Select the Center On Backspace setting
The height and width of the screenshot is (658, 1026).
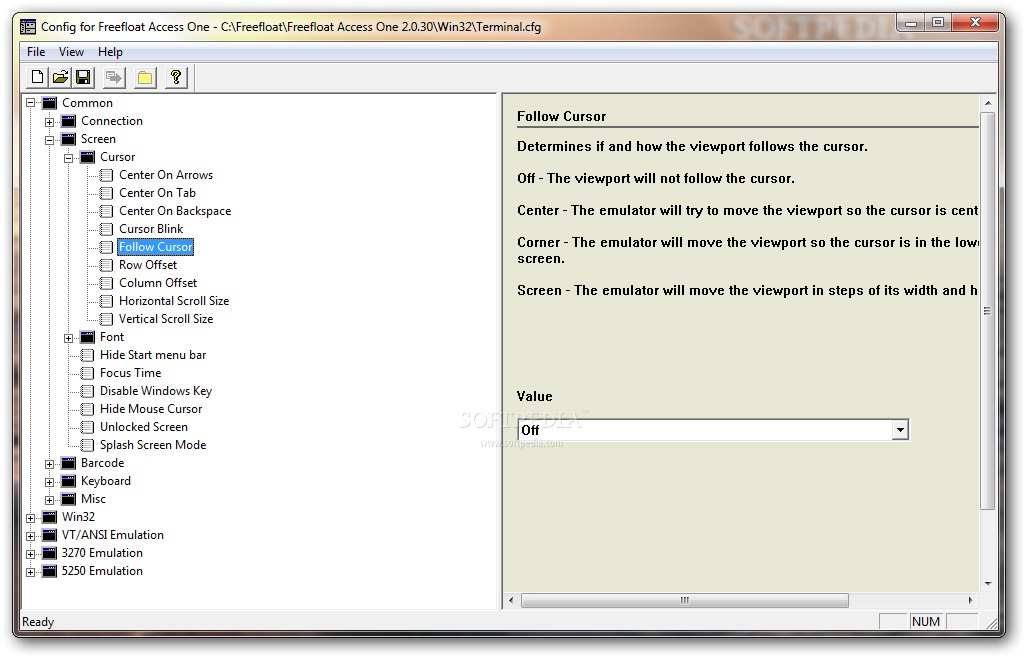pos(175,211)
